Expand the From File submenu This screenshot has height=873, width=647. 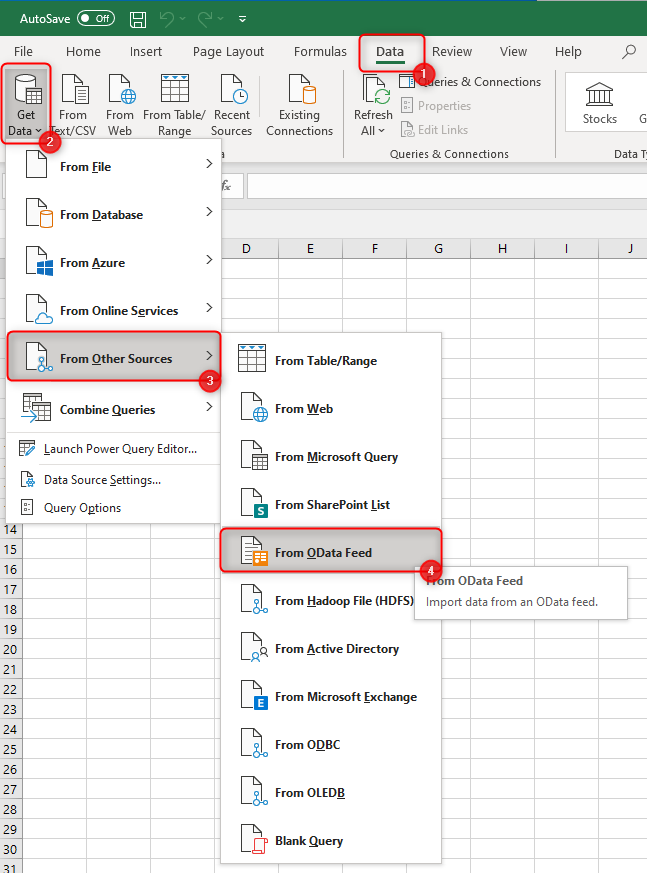tap(114, 166)
